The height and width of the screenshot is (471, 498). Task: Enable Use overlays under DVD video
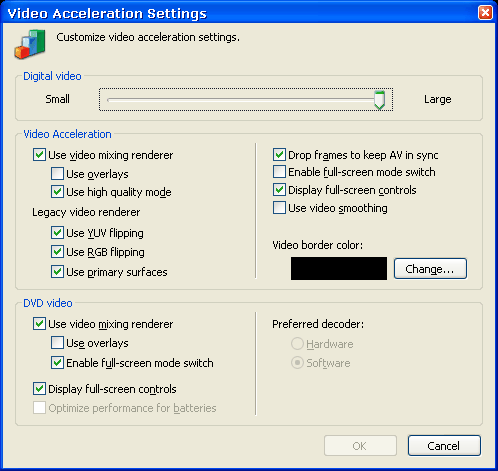pos(57,343)
